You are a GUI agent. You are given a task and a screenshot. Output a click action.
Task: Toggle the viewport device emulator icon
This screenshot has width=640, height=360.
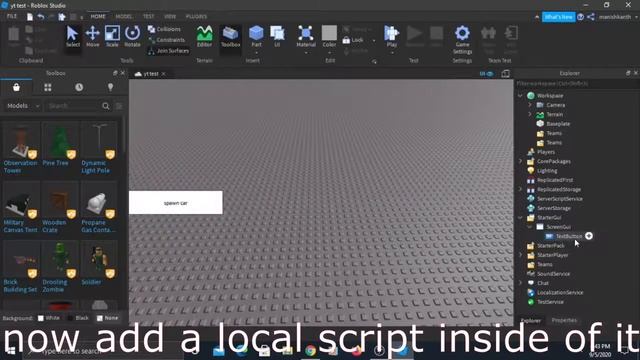505,73
